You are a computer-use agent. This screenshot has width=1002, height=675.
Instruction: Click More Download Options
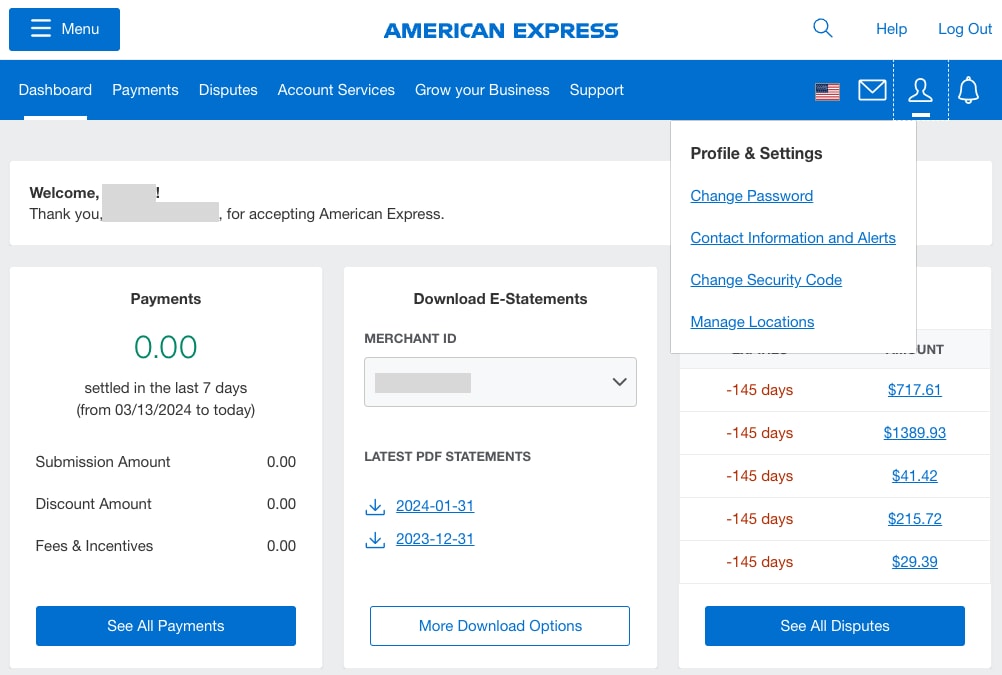click(499, 625)
